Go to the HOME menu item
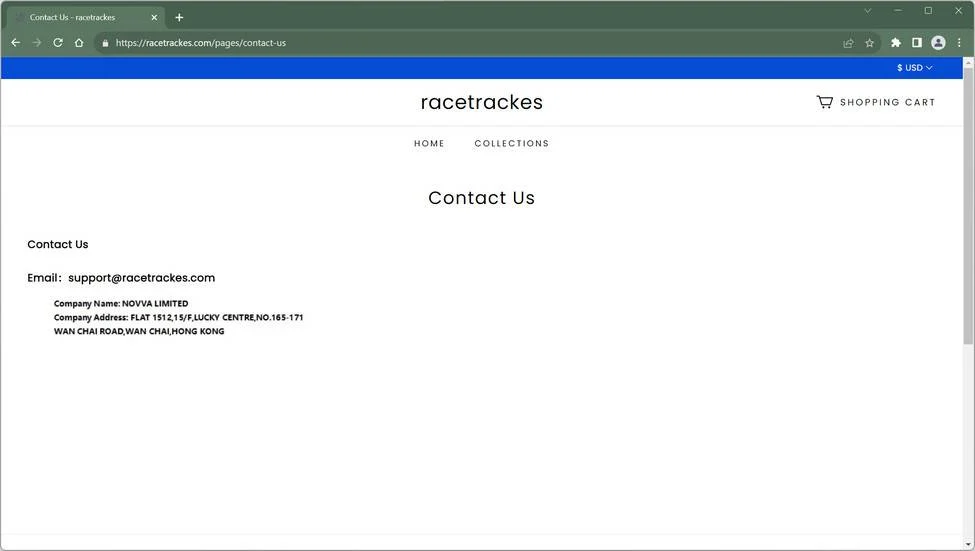The image size is (975, 551). tap(429, 144)
